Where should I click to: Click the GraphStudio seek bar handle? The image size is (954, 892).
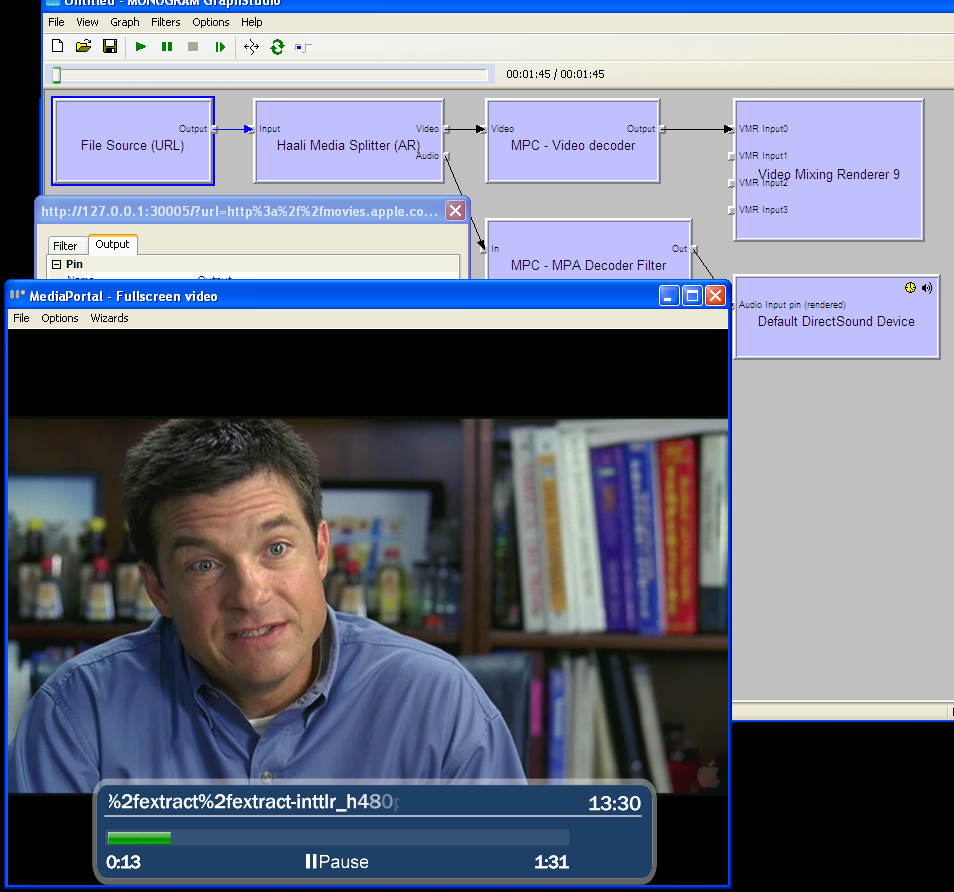56,75
